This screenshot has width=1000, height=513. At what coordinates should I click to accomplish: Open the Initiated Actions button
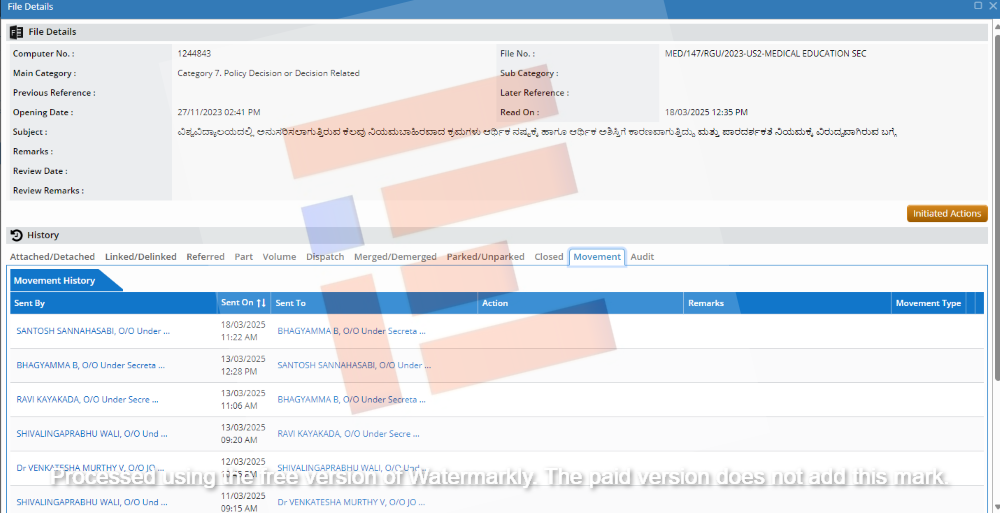coord(946,213)
